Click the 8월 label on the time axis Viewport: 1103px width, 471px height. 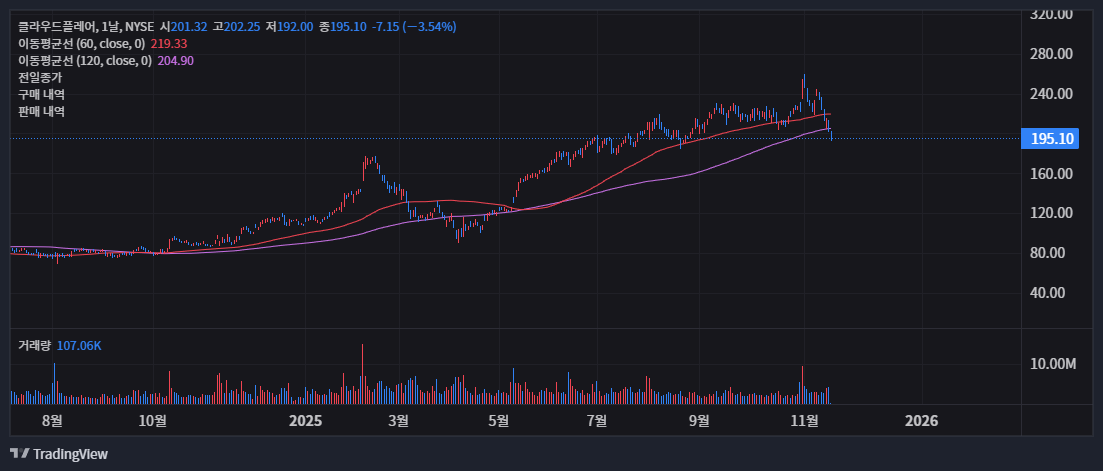[x=53, y=421]
